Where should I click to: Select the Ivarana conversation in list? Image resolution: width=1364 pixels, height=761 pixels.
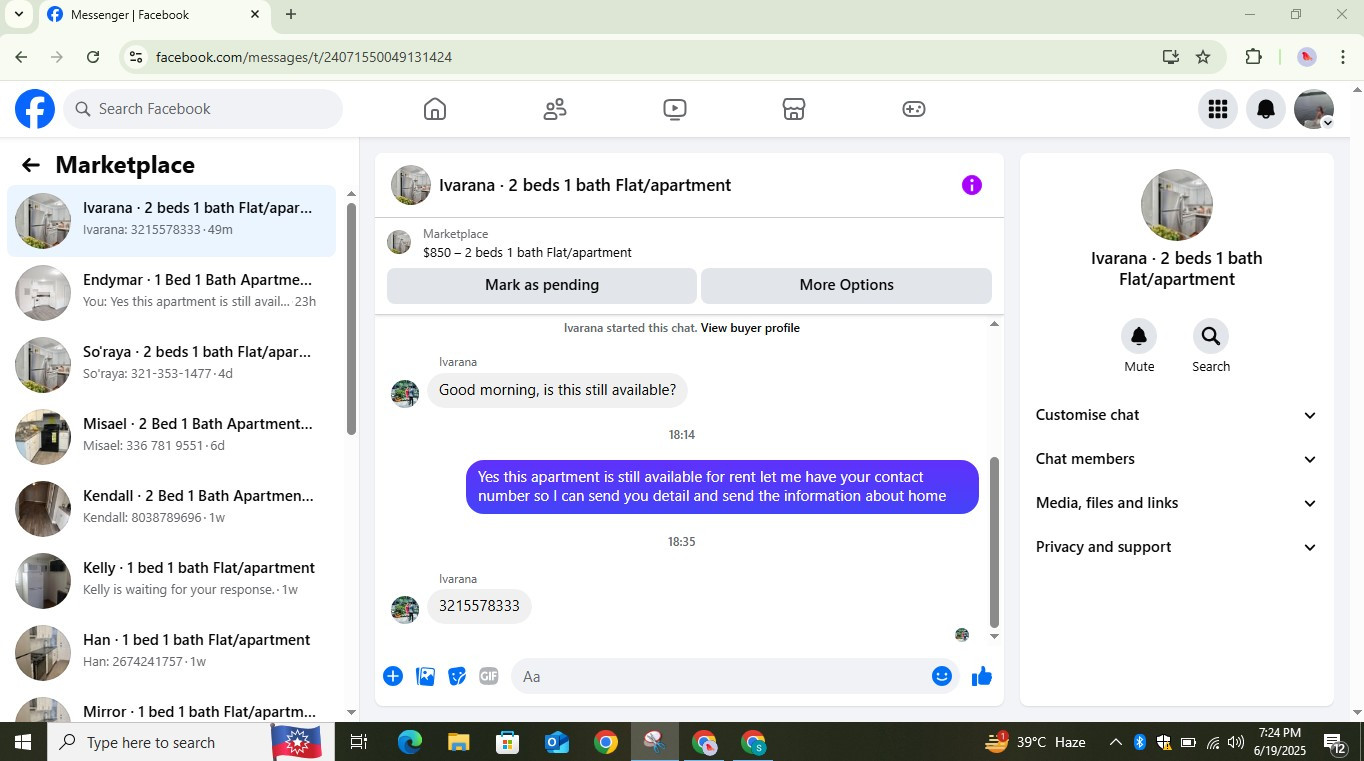[x=172, y=220]
